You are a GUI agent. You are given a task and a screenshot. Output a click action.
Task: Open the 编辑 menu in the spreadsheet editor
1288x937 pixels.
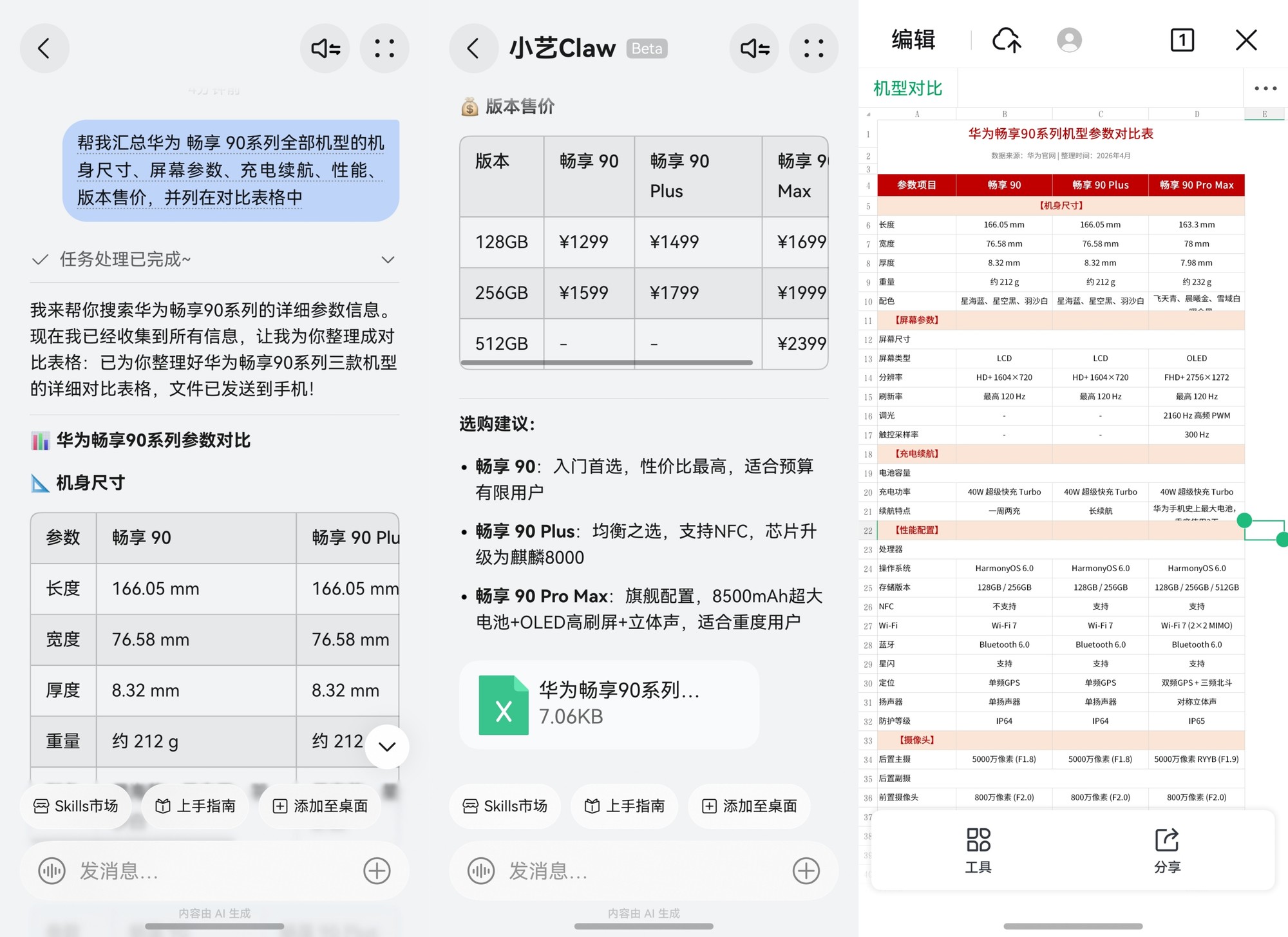click(x=914, y=40)
